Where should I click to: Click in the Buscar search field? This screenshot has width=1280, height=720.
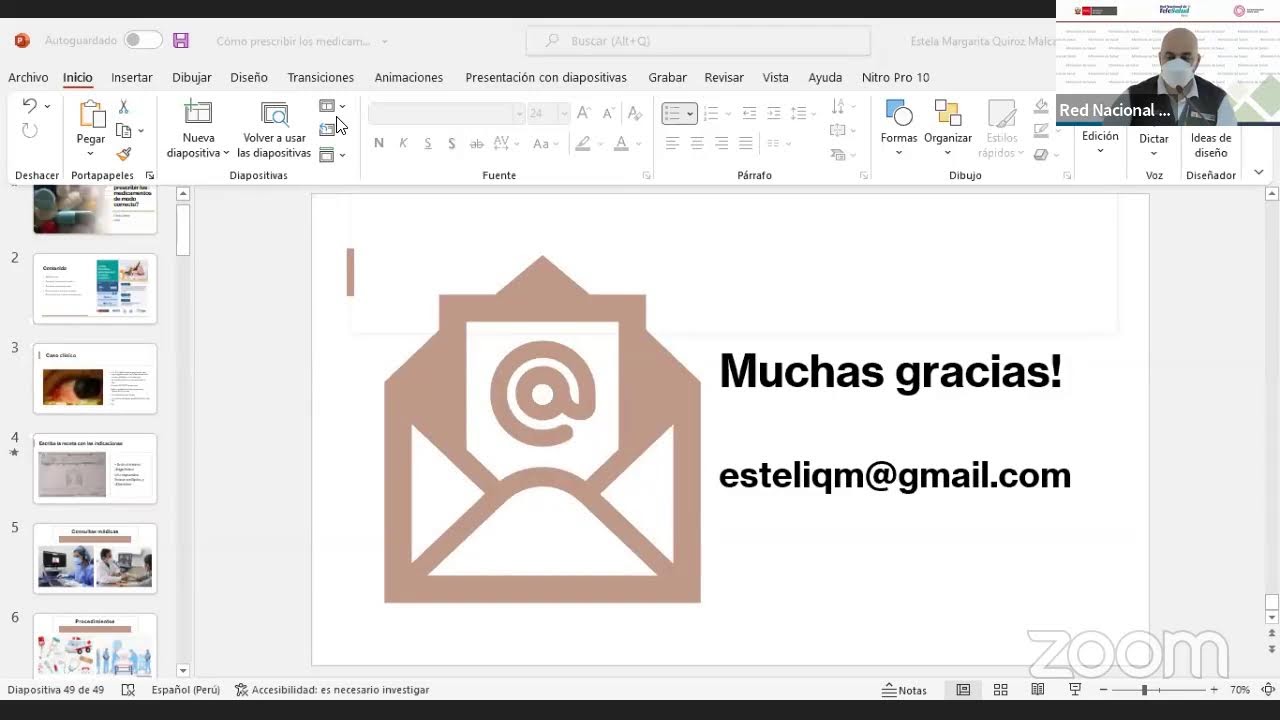tap(698, 41)
